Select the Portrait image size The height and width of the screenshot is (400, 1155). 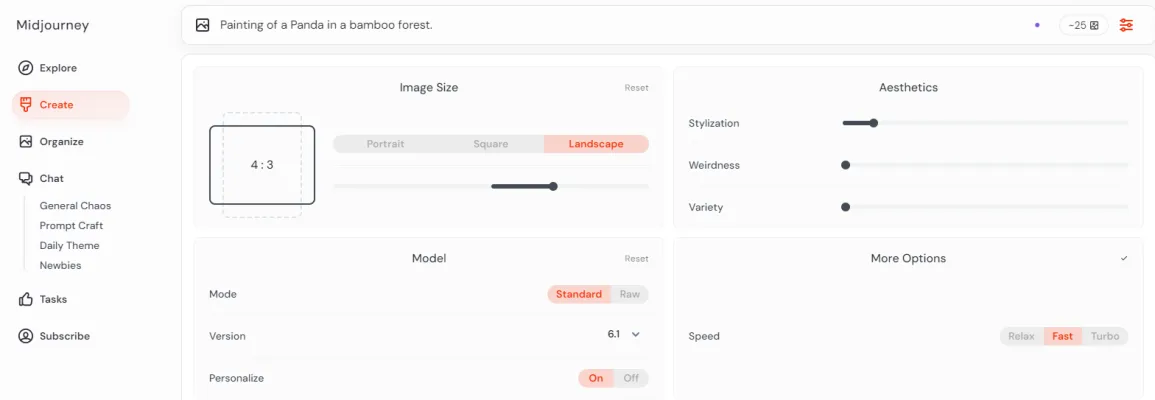click(x=385, y=144)
